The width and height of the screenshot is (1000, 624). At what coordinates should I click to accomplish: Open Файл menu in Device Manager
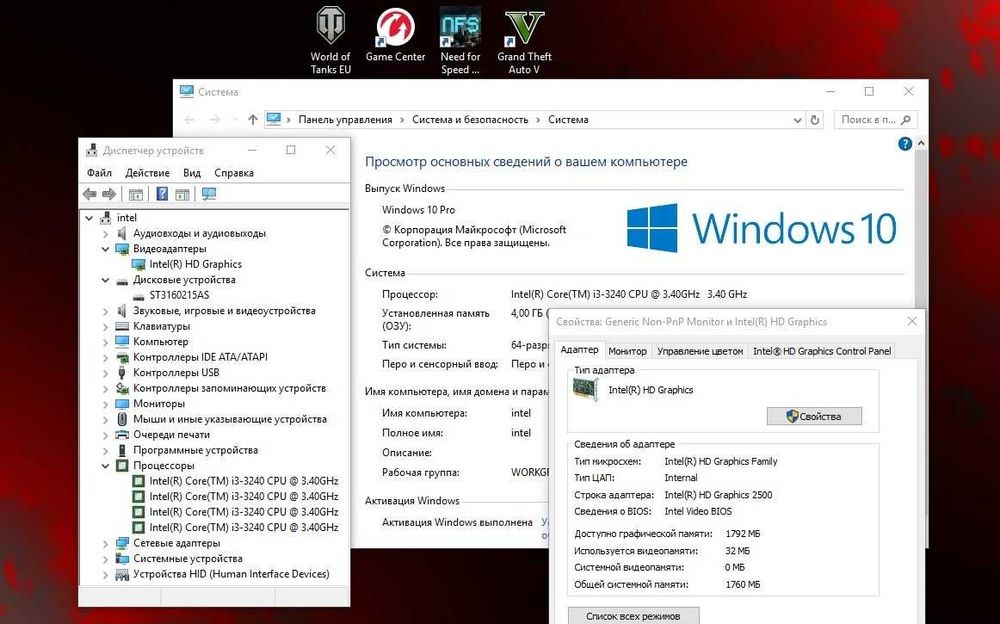pyautogui.click(x=99, y=173)
